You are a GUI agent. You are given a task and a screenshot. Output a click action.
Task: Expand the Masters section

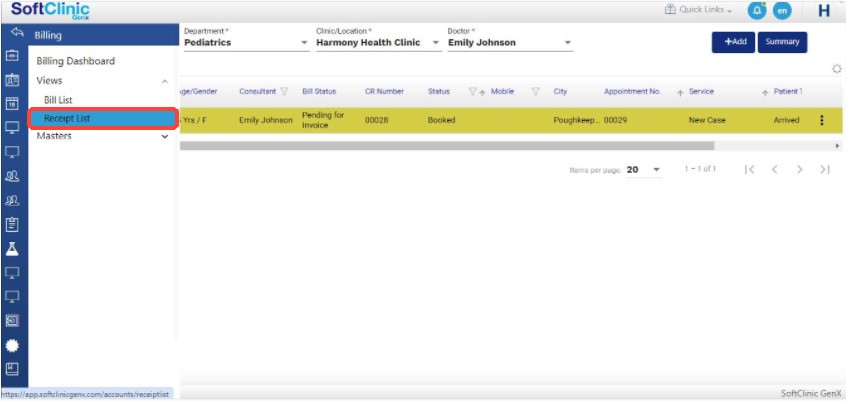tap(165, 137)
